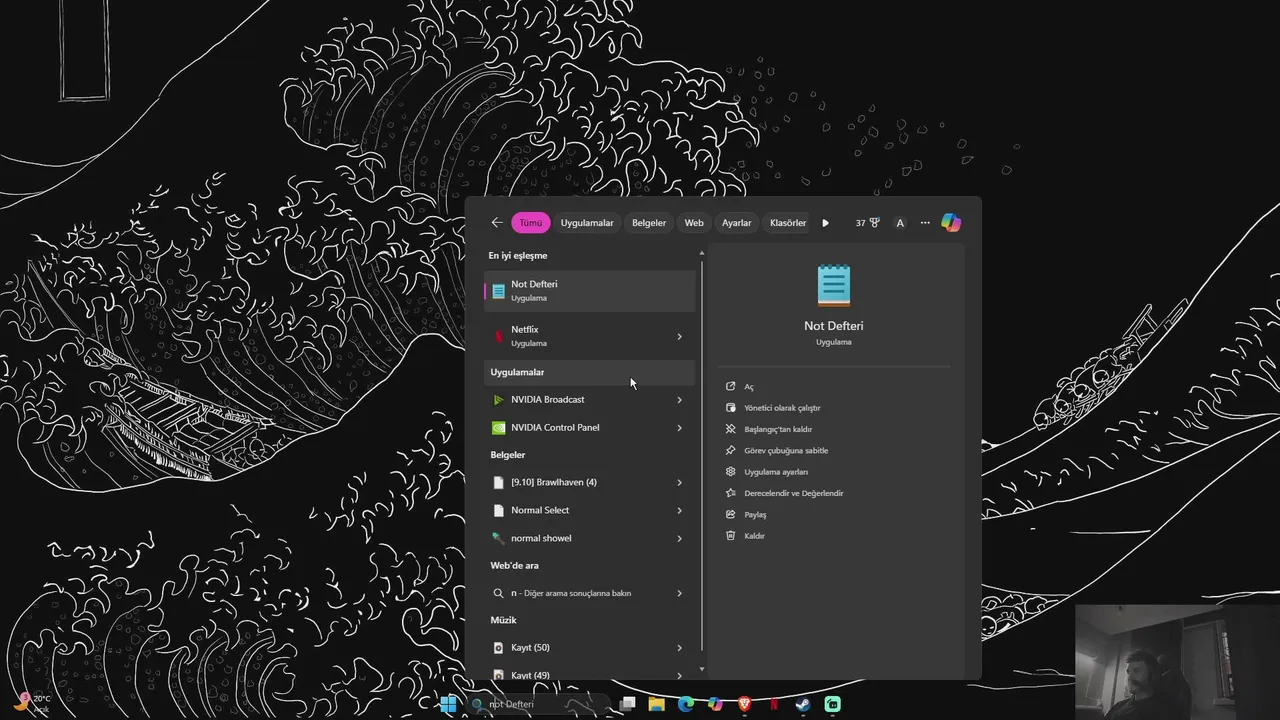Show more filters with the right arrow
The image size is (1280, 720).
825,223
